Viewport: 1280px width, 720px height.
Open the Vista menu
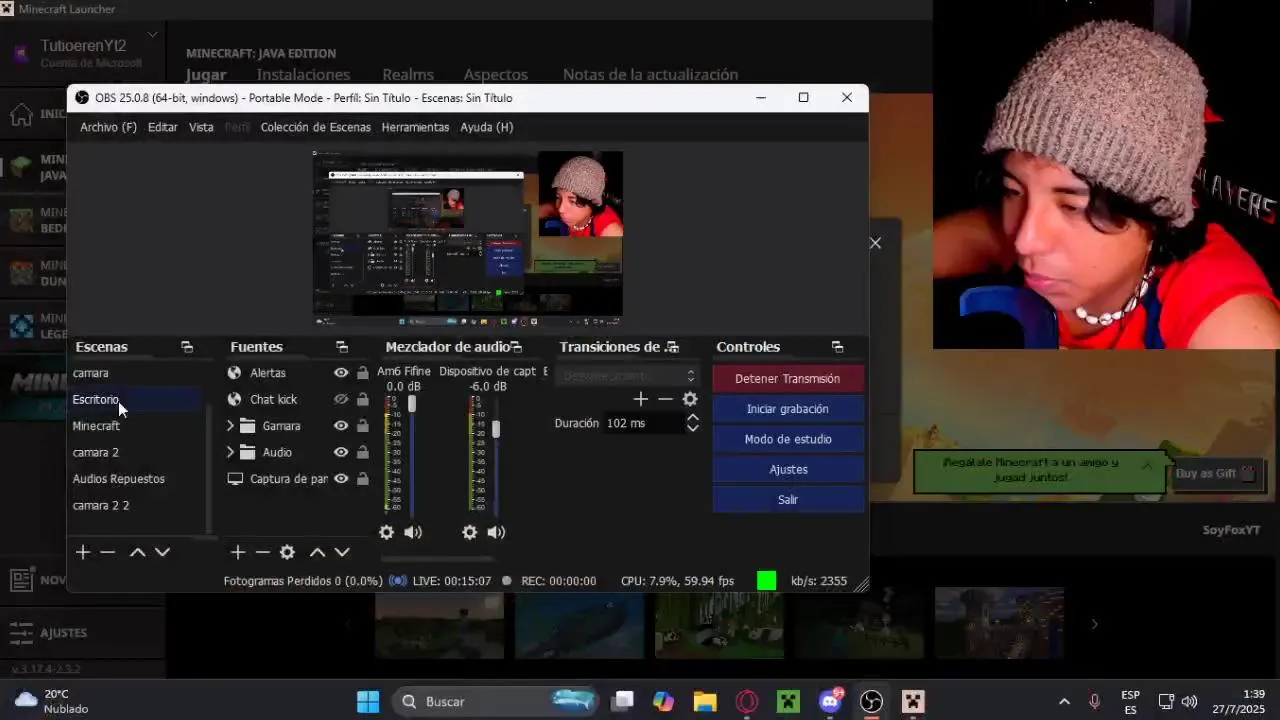(201, 127)
